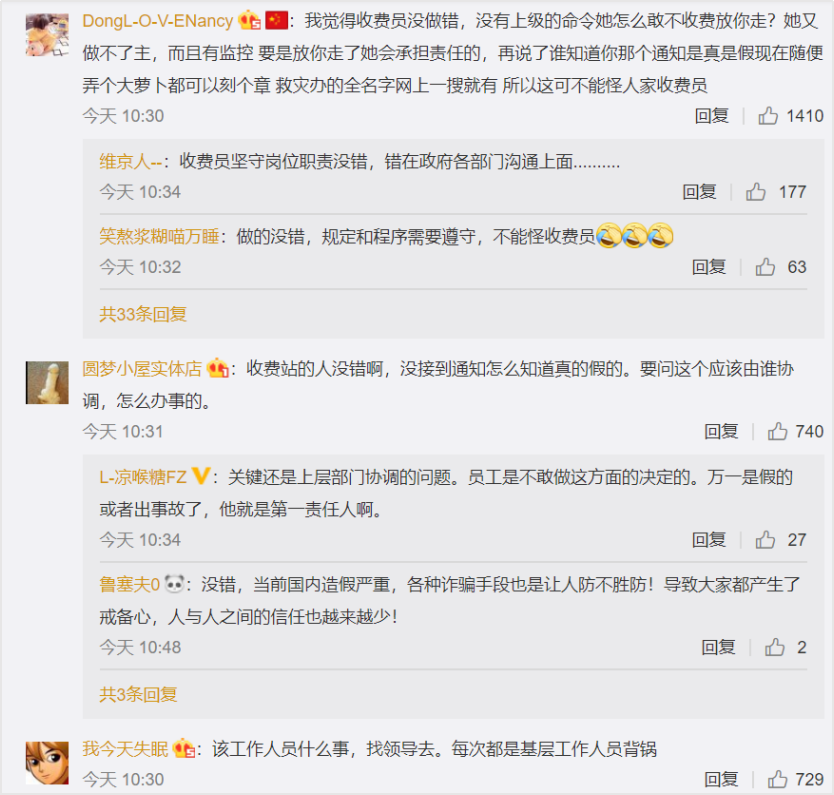Viewport: 834px width, 795px height.
Task: Reply to 鲁塞夫0's comment at 10:48
Action: coord(718,647)
